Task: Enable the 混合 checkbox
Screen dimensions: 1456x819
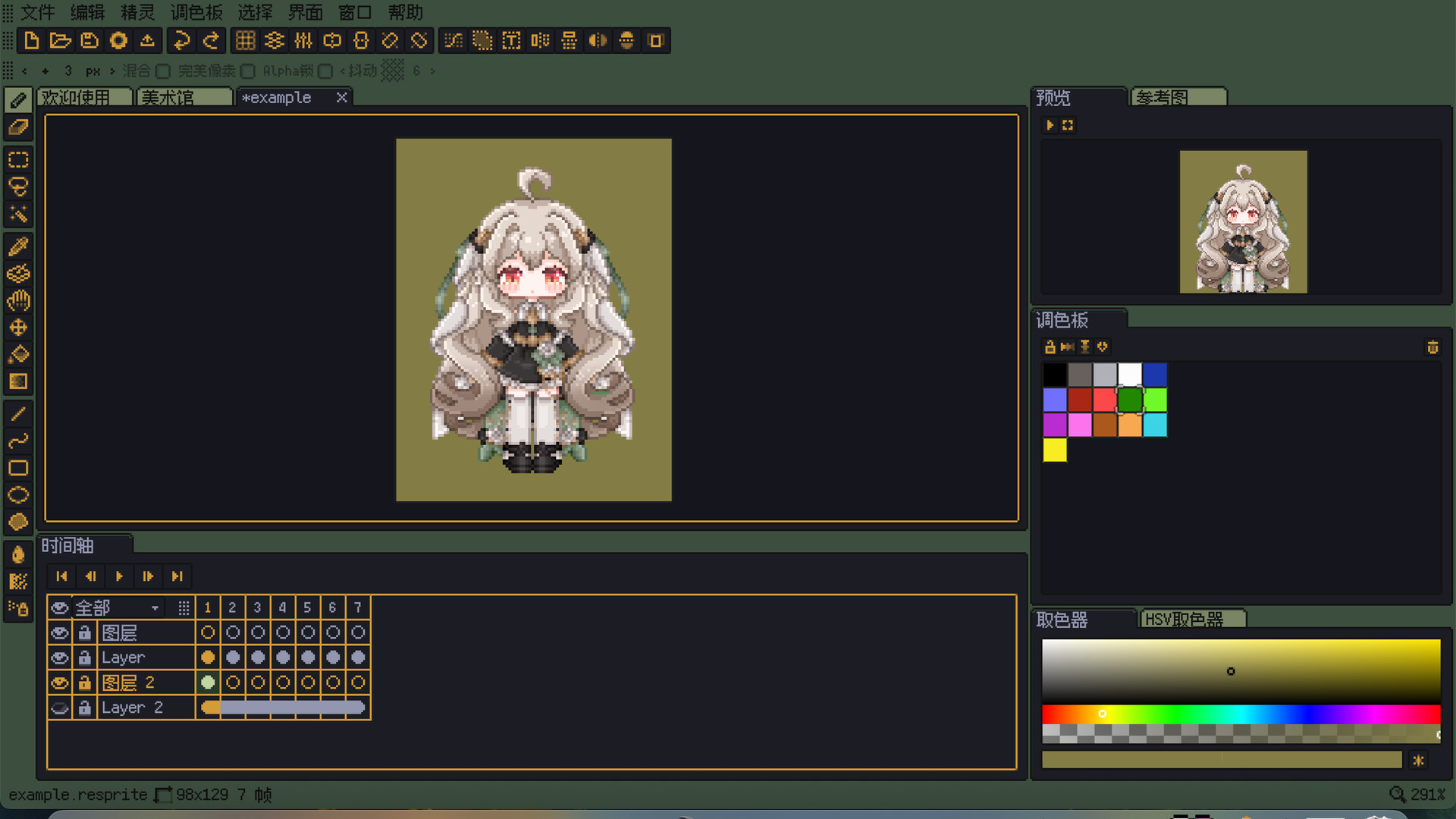Action: (162, 71)
